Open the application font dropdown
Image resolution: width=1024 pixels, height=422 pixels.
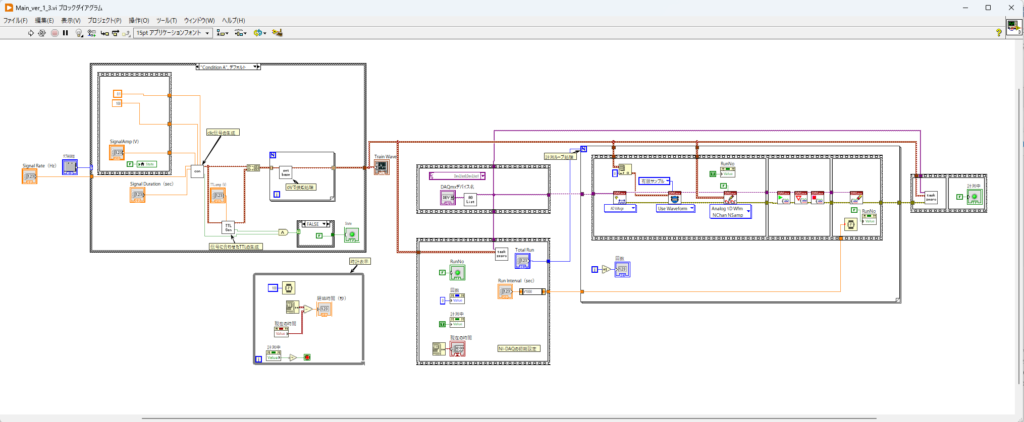click(x=173, y=32)
